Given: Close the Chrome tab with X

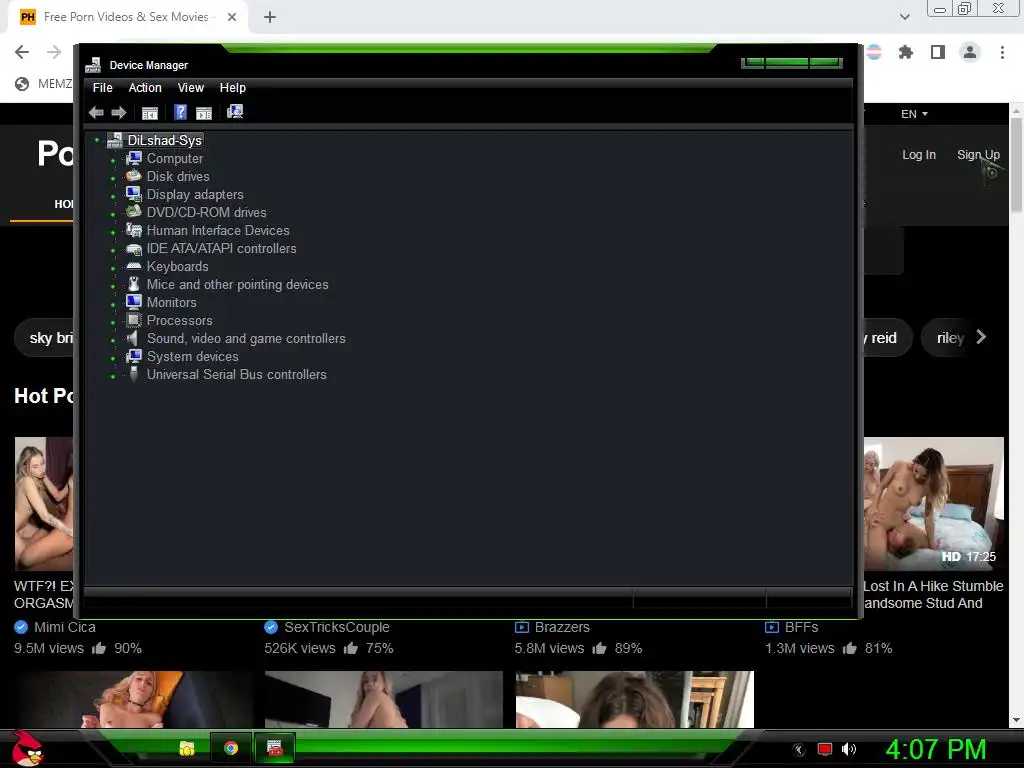Looking at the screenshot, I should coord(232,17).
